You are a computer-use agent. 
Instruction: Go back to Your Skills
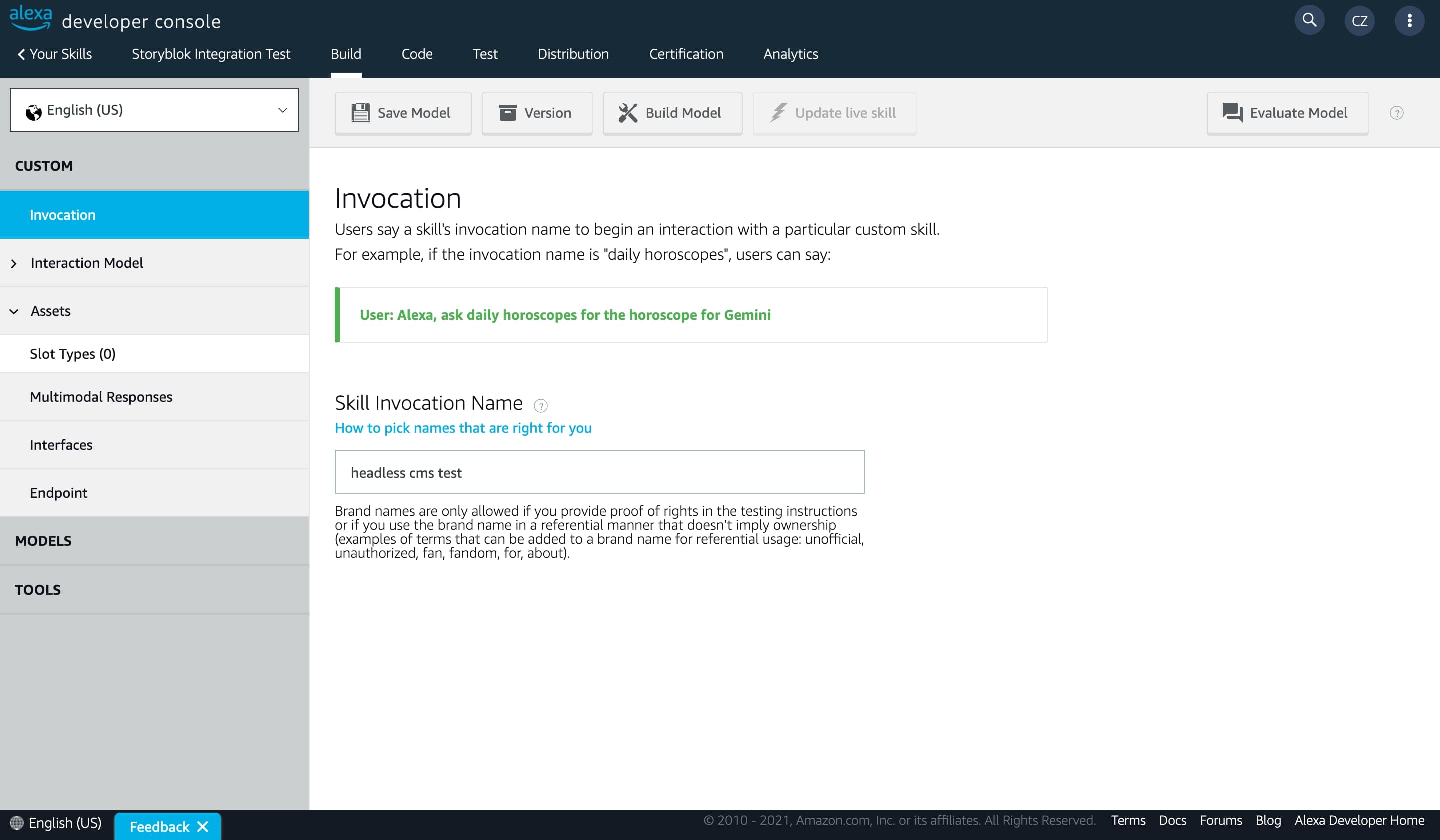tap(55, 54)
